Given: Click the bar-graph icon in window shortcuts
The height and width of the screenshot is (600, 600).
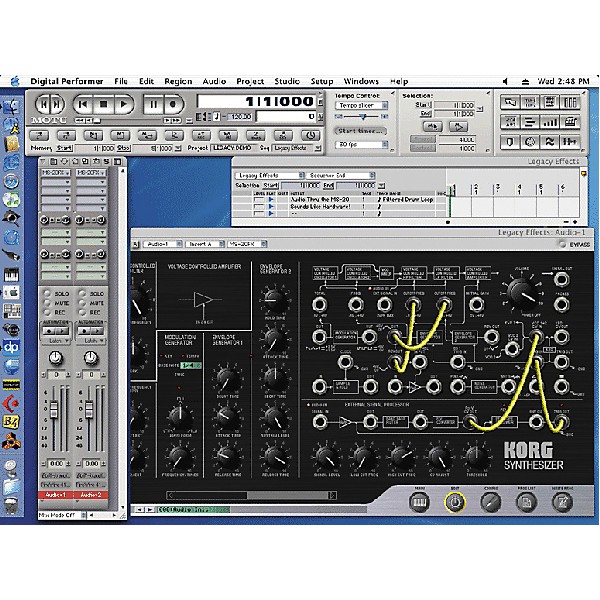Looking at the screenshot, I should (x=550, y=122).
